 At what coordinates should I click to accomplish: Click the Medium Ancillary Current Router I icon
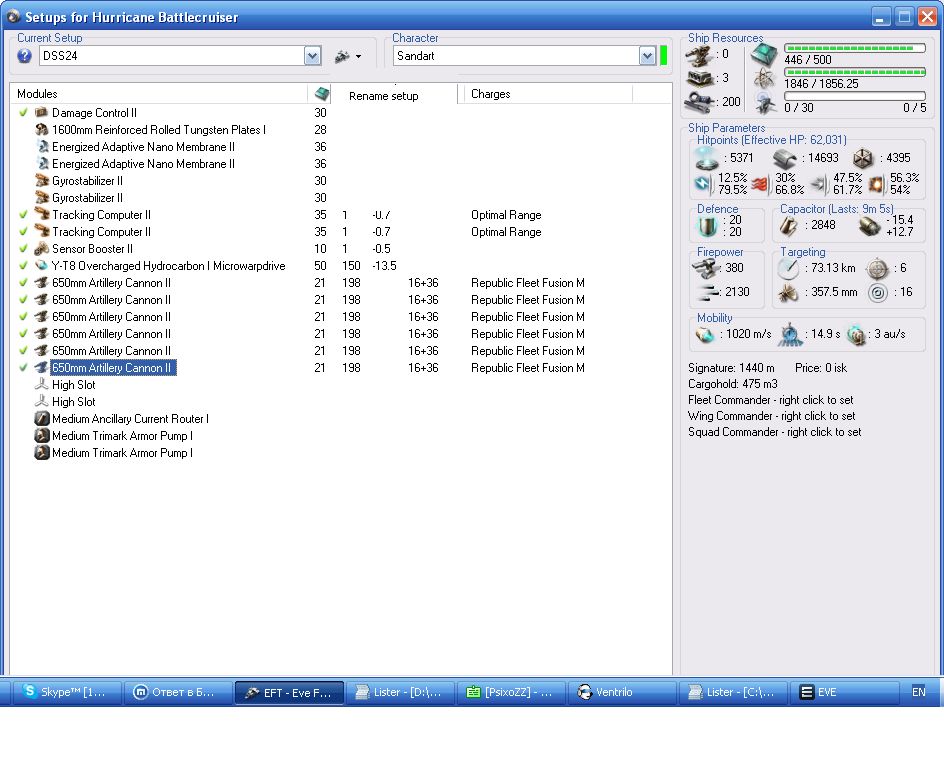pyautogui.click(x=42, y=419)
